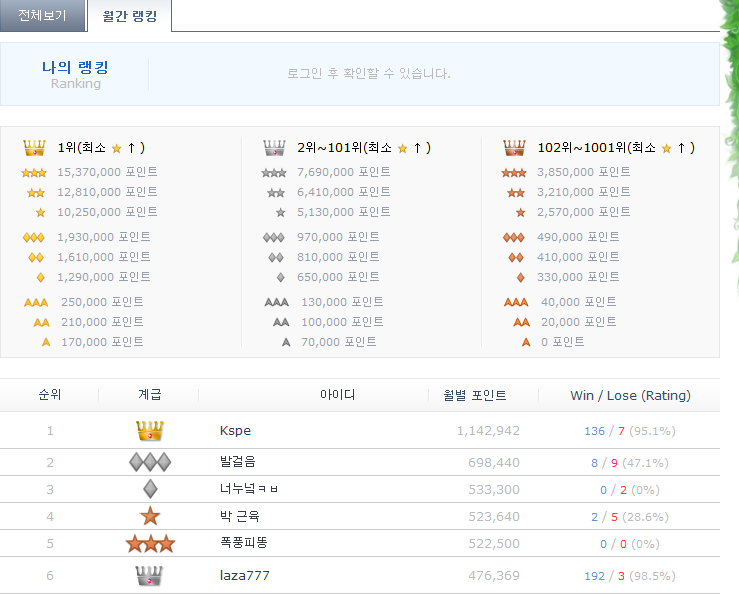Select the 월간 랭킹 tab

click(129, 16)
